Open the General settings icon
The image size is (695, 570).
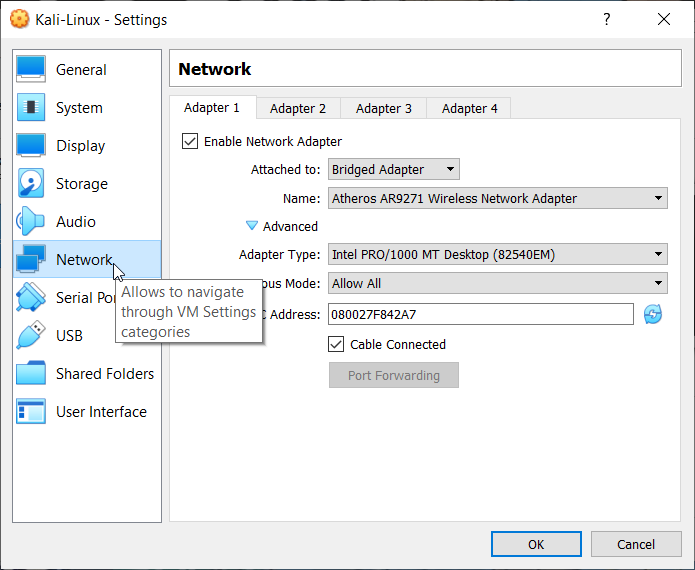pos(31,69)
